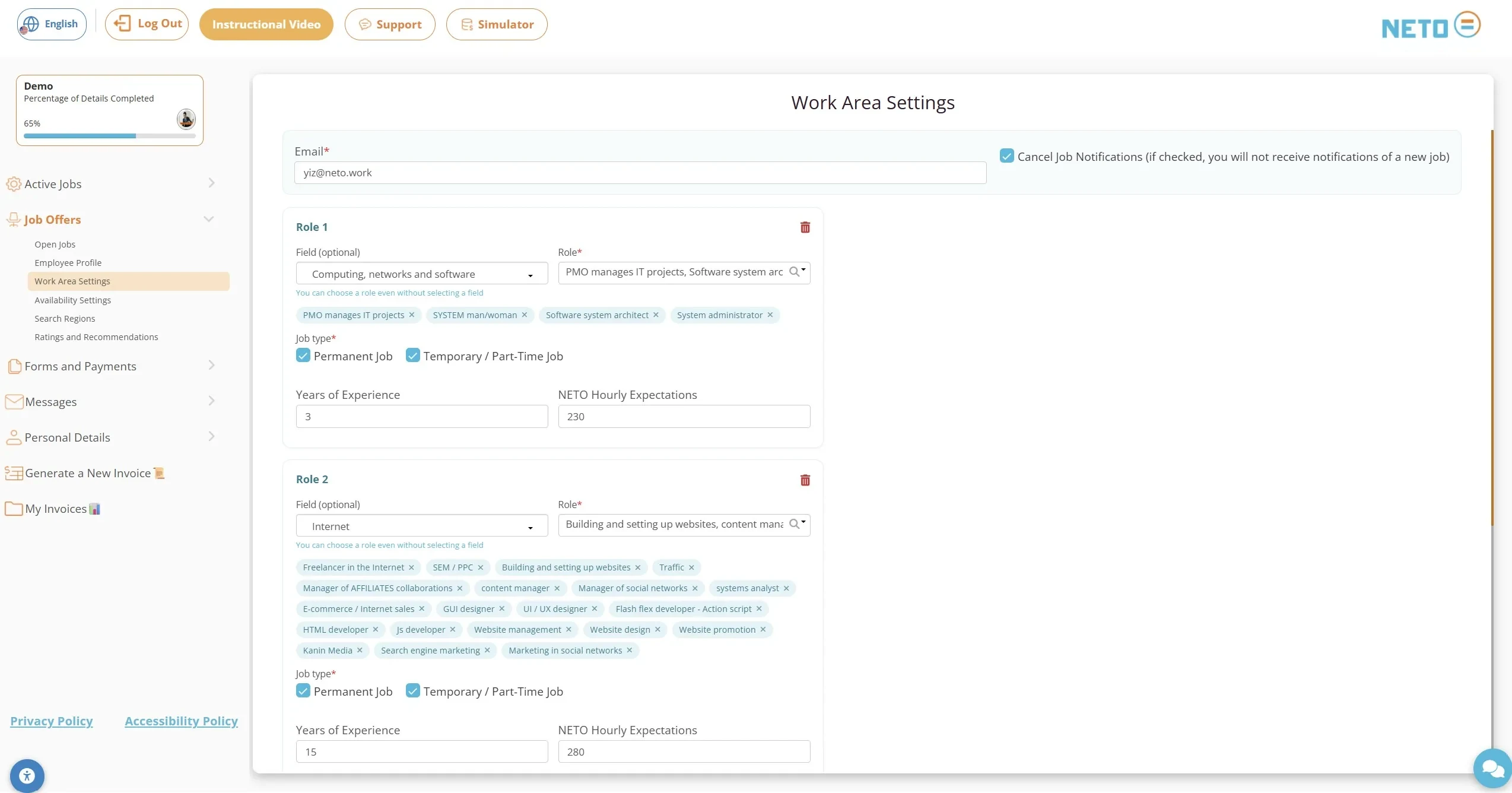1512x793 pixels.
Task: Remove the Website design tag
Action: (x=657, y=629)
